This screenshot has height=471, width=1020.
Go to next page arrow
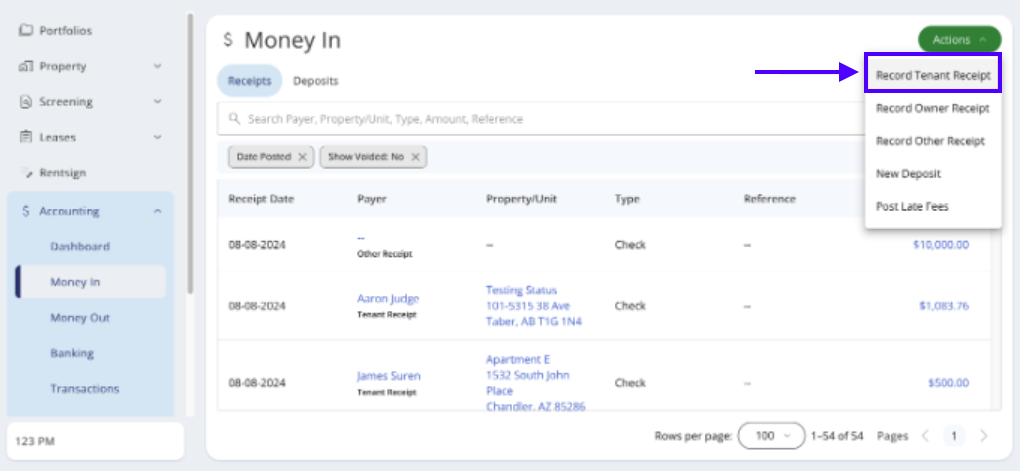point(984,436)
